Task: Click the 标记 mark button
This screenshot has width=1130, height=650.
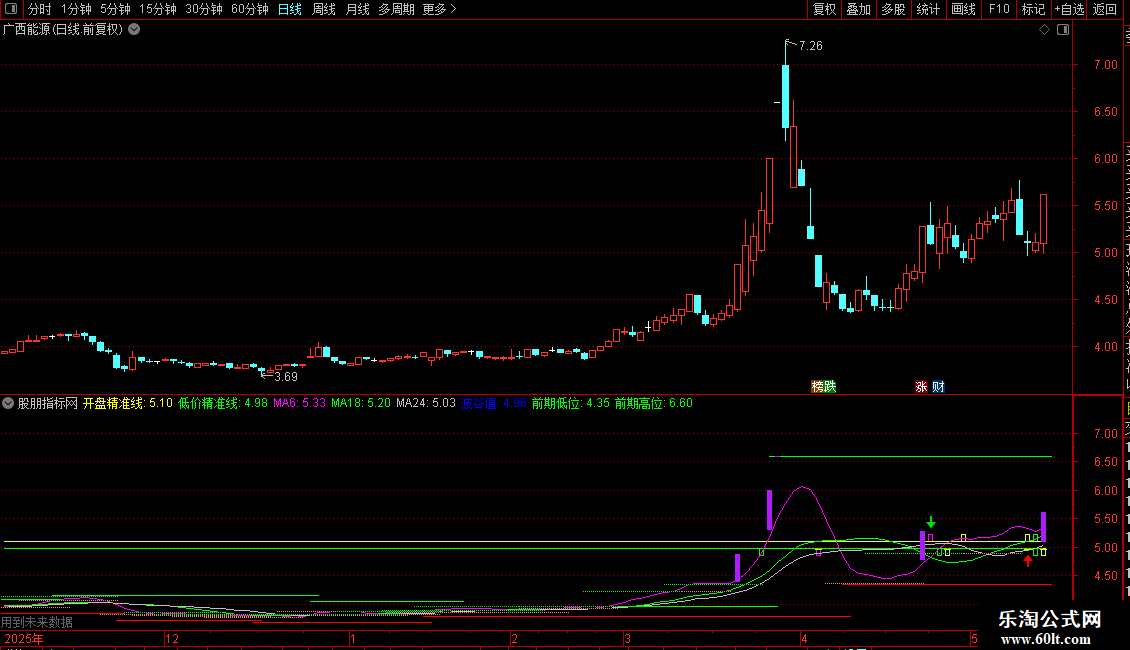Action: pyautogui.click(x=1033, y=9)
